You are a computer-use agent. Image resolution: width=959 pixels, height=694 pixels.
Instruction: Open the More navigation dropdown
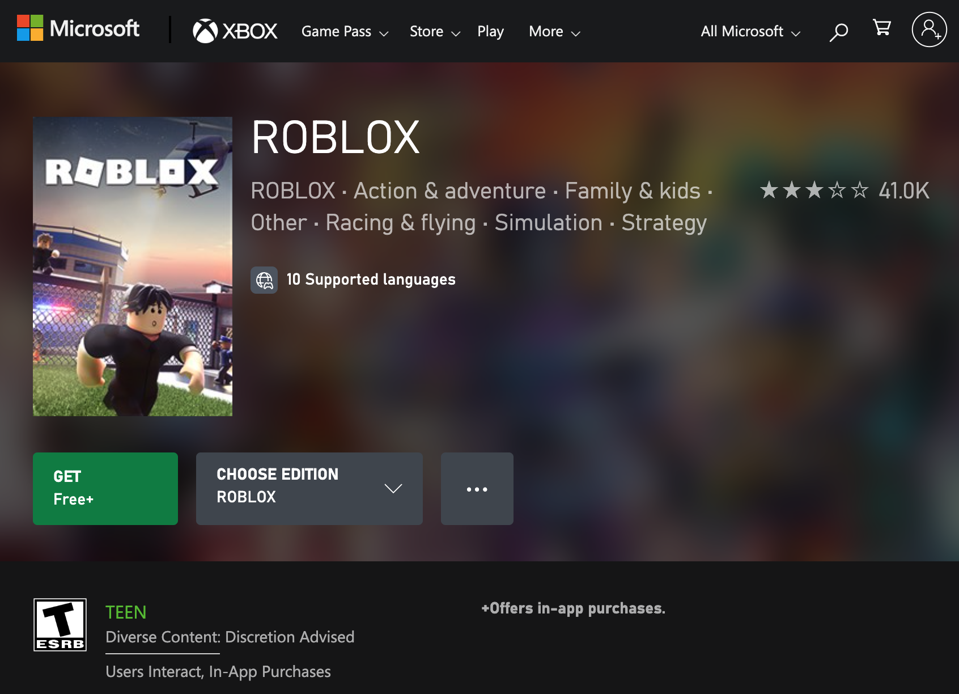tap(554, 32)
